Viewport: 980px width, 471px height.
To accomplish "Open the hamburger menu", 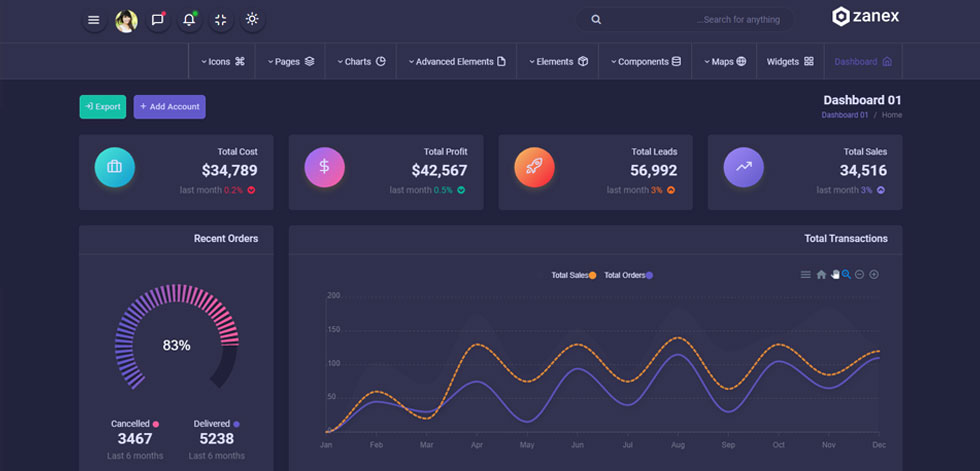I will [94, 20].
